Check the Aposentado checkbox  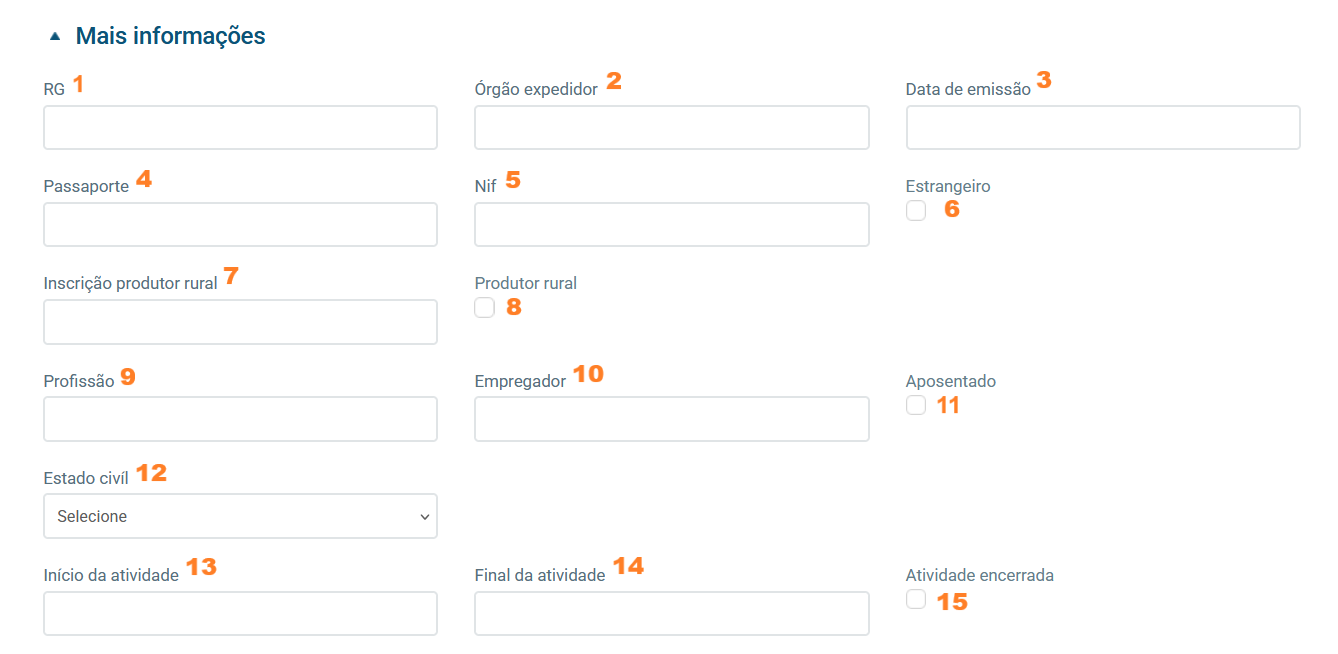point(916,405)
